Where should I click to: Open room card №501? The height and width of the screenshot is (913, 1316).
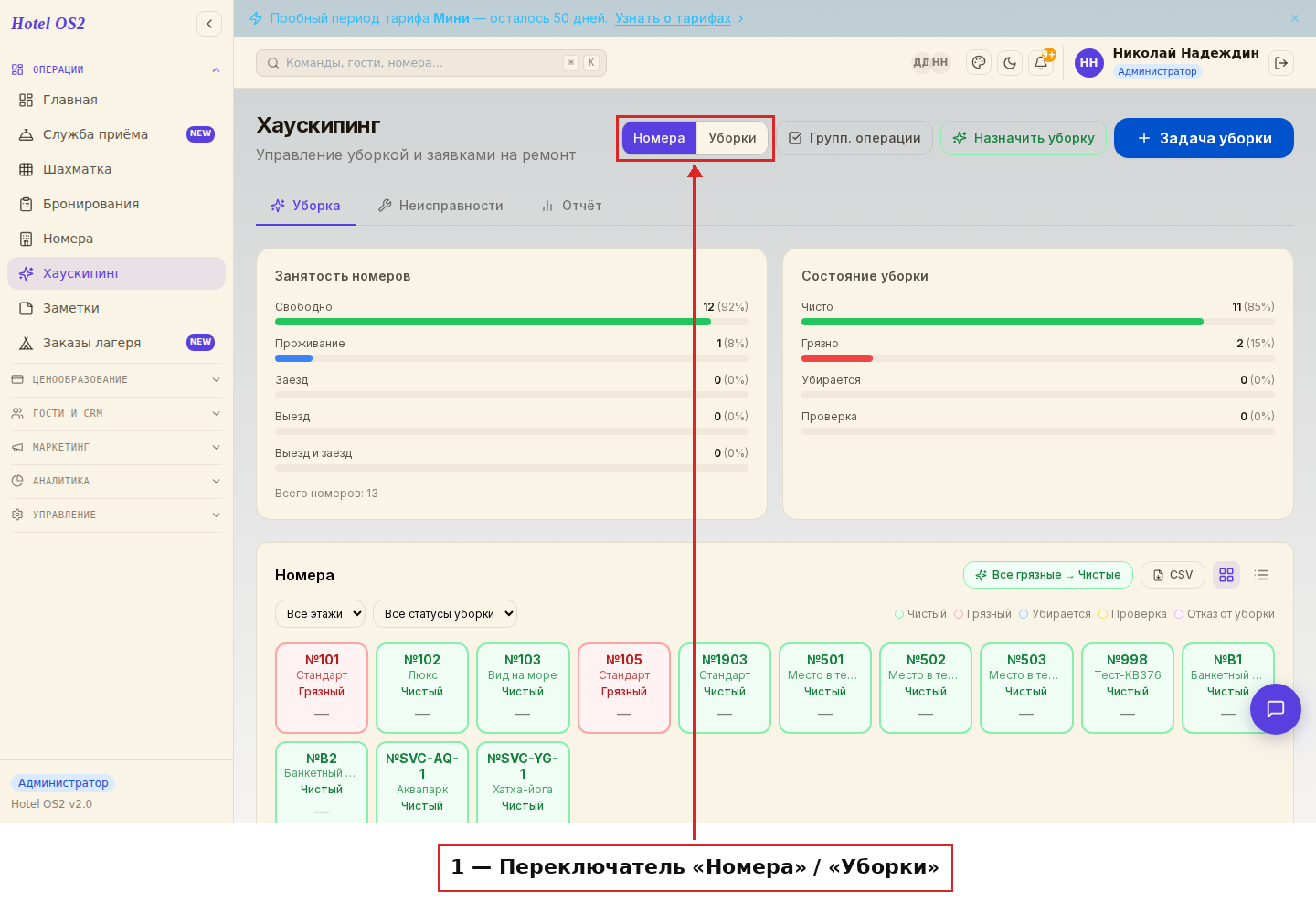(825, 688)
